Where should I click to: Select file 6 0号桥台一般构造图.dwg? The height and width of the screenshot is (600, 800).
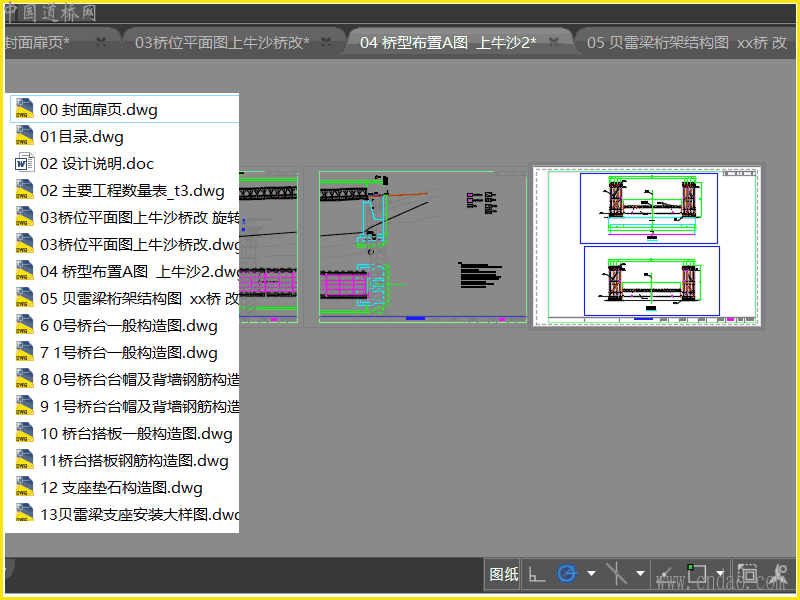[x=124, y=326]
